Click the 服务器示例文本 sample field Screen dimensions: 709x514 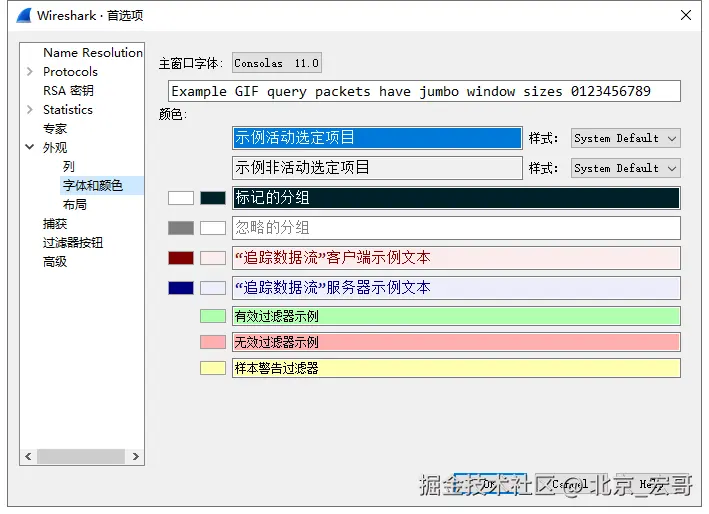pos(456,288)
